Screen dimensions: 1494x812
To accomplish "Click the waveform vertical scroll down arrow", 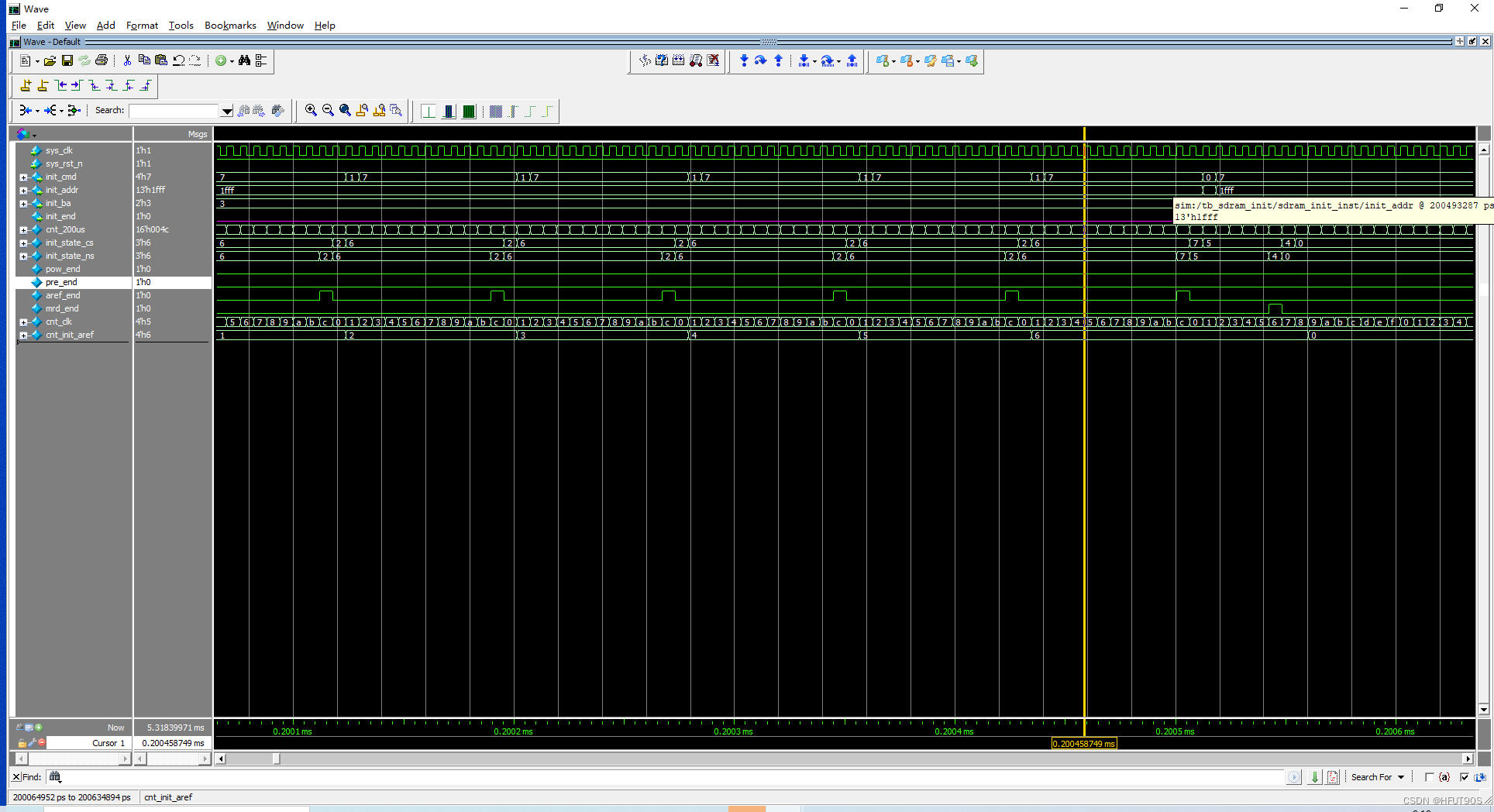I will tap(1484, 709).
